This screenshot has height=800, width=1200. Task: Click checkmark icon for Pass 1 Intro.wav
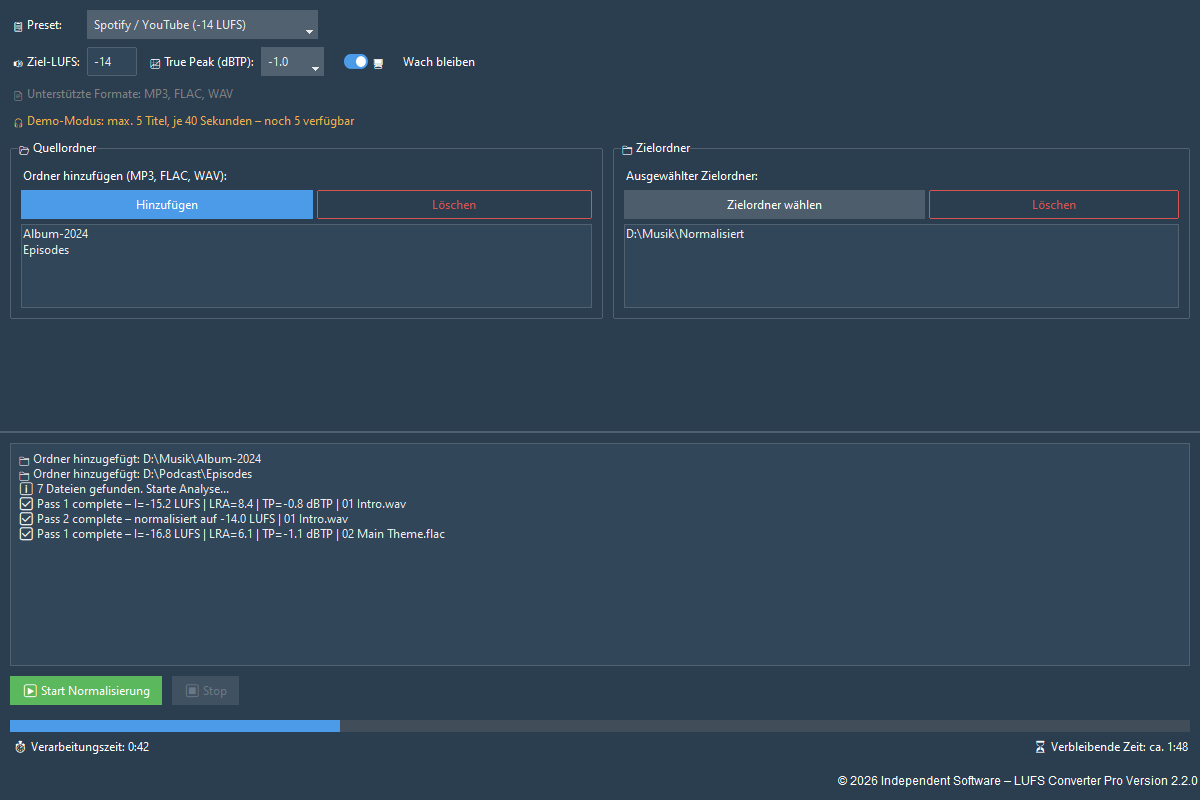click(26, 505)
